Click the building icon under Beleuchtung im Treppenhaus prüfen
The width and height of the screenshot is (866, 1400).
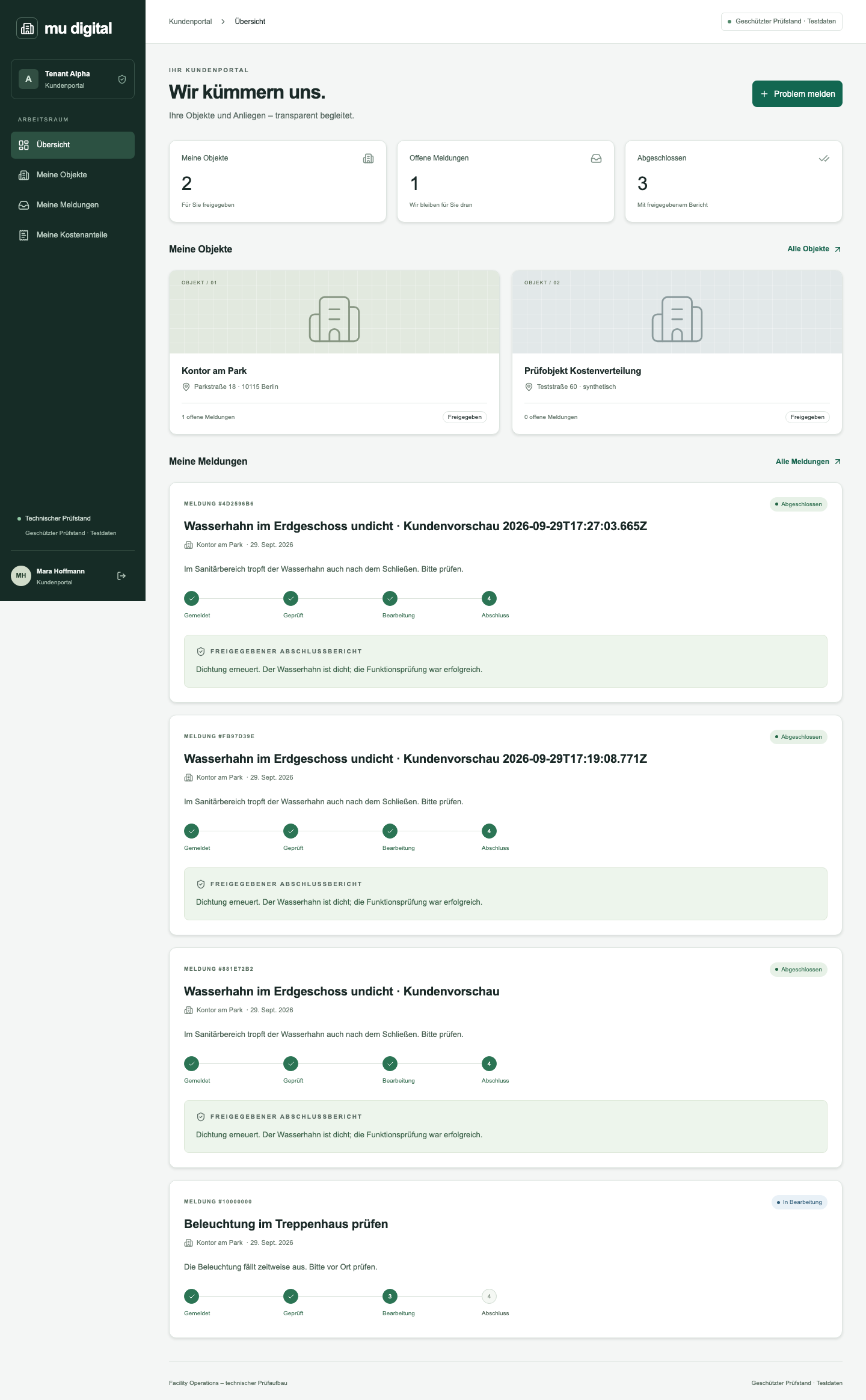188,1243
